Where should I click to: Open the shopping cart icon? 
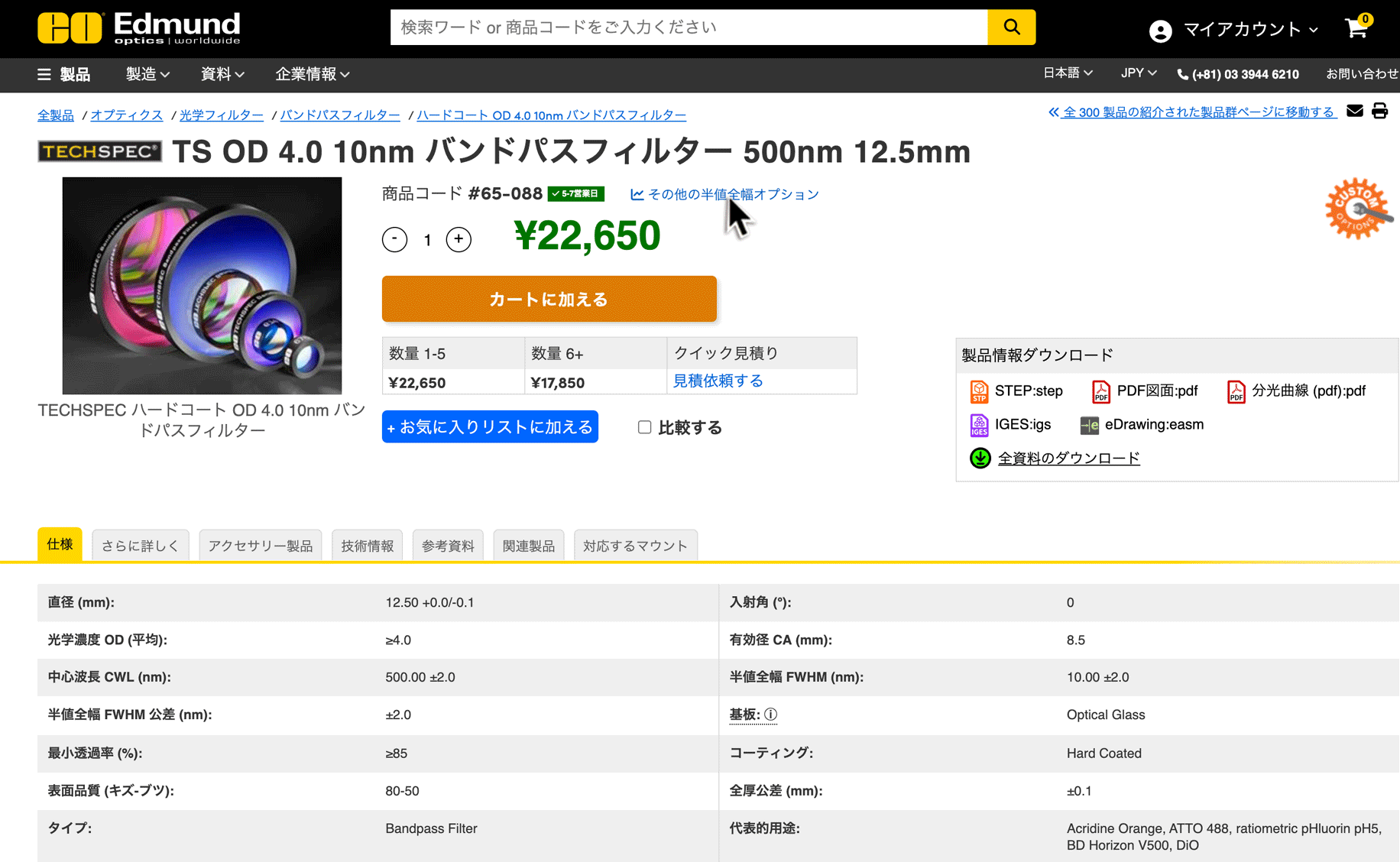(x=1356, y=29)
